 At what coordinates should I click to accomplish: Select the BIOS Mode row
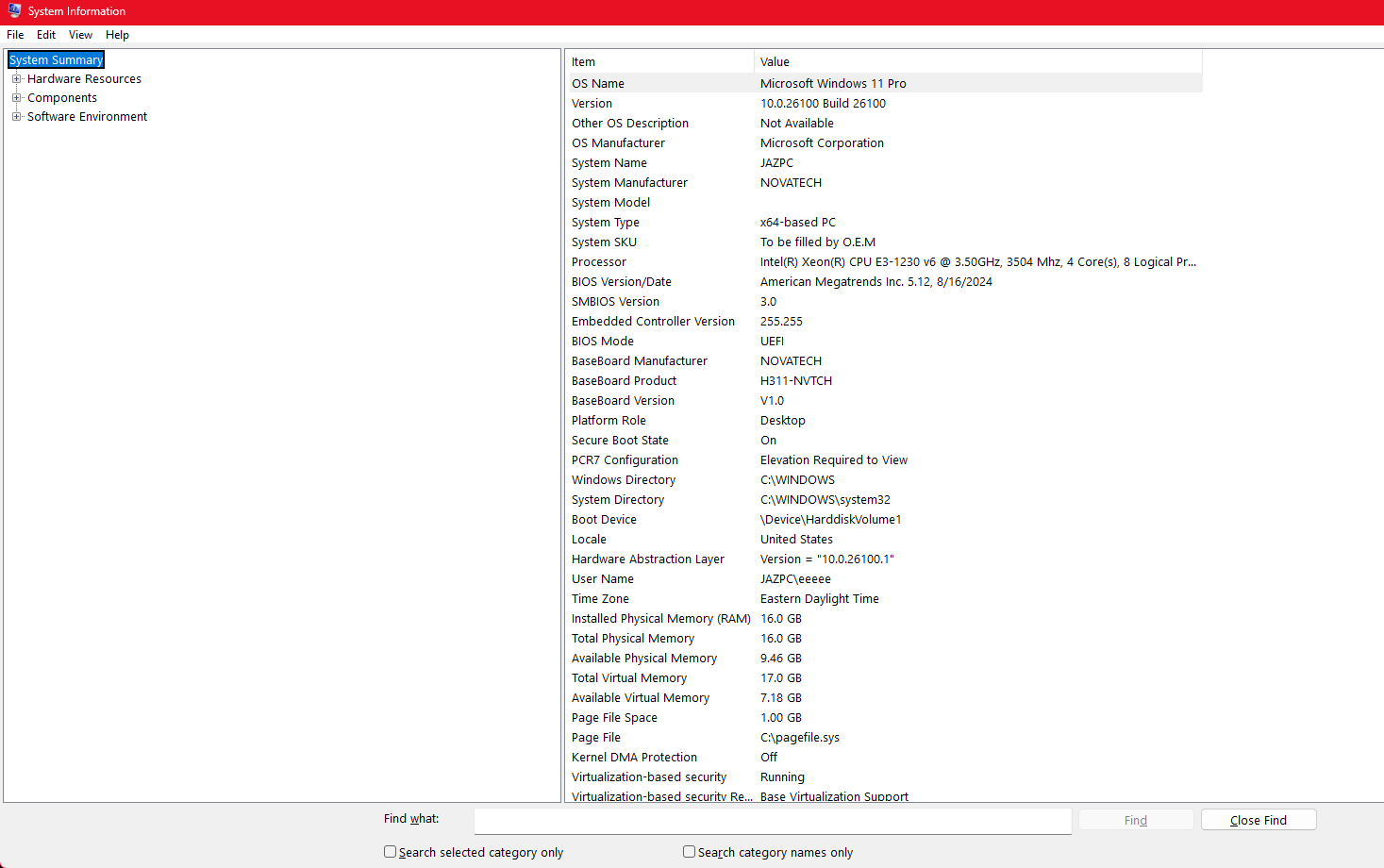(x=886, y=341)
